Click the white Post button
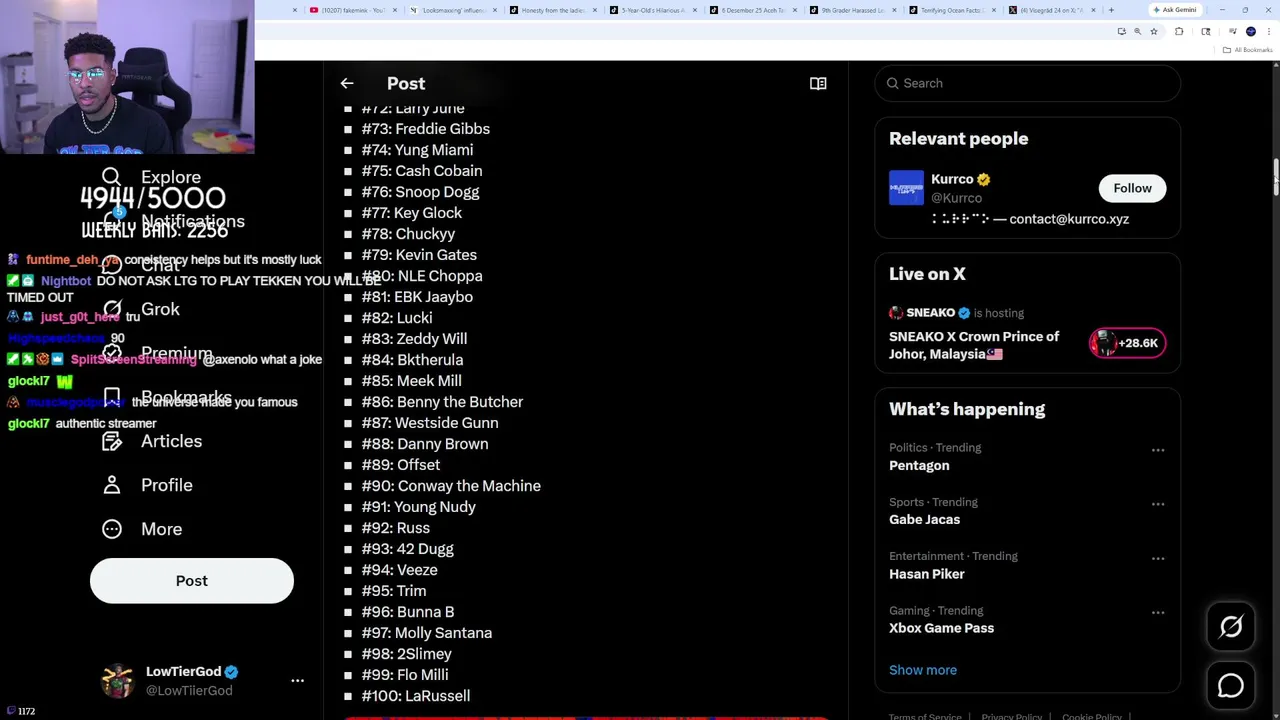This screenshot has width=1280, height=720. tap(192, 581)
